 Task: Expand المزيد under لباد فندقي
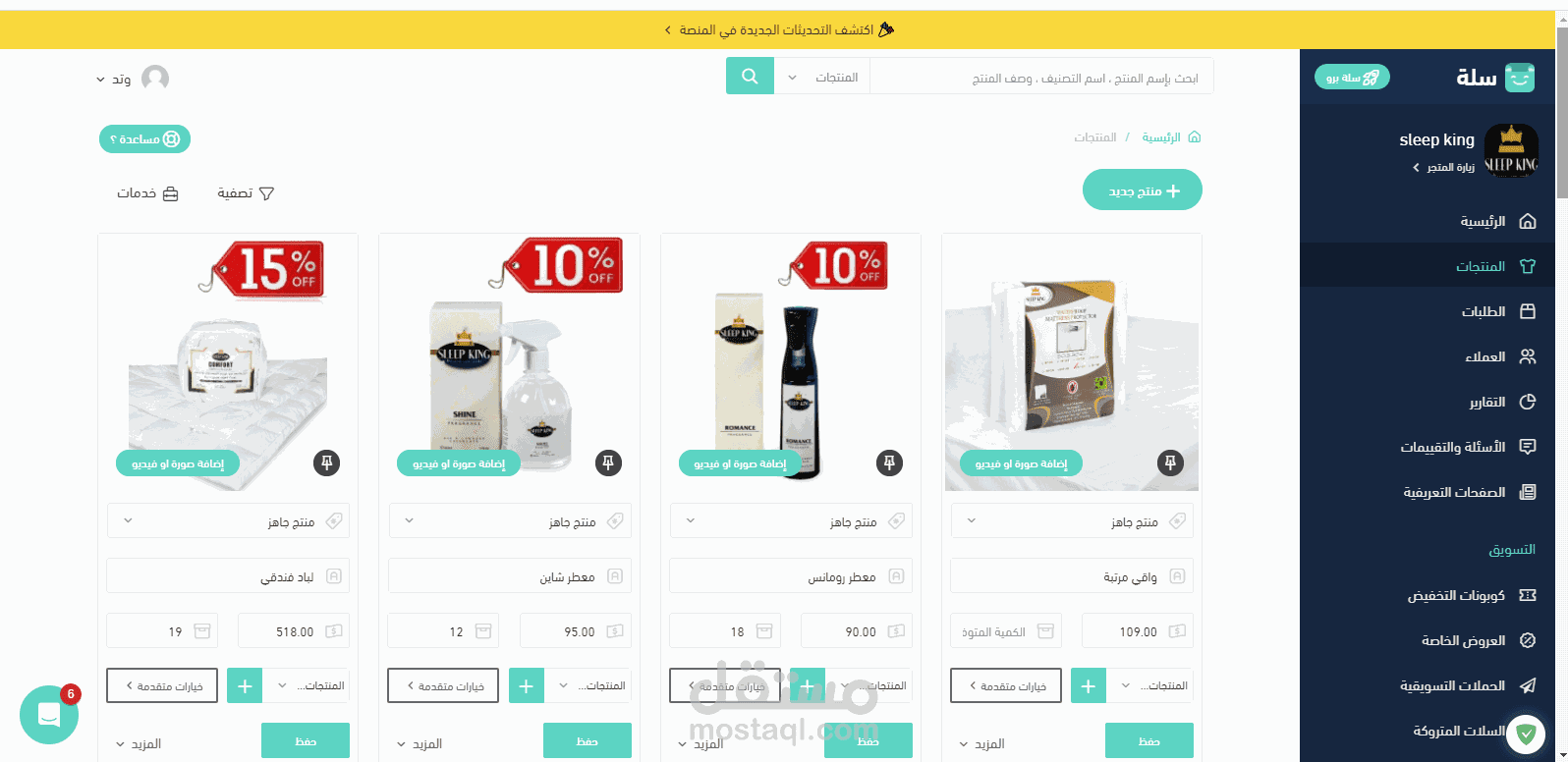click(138, 743)
